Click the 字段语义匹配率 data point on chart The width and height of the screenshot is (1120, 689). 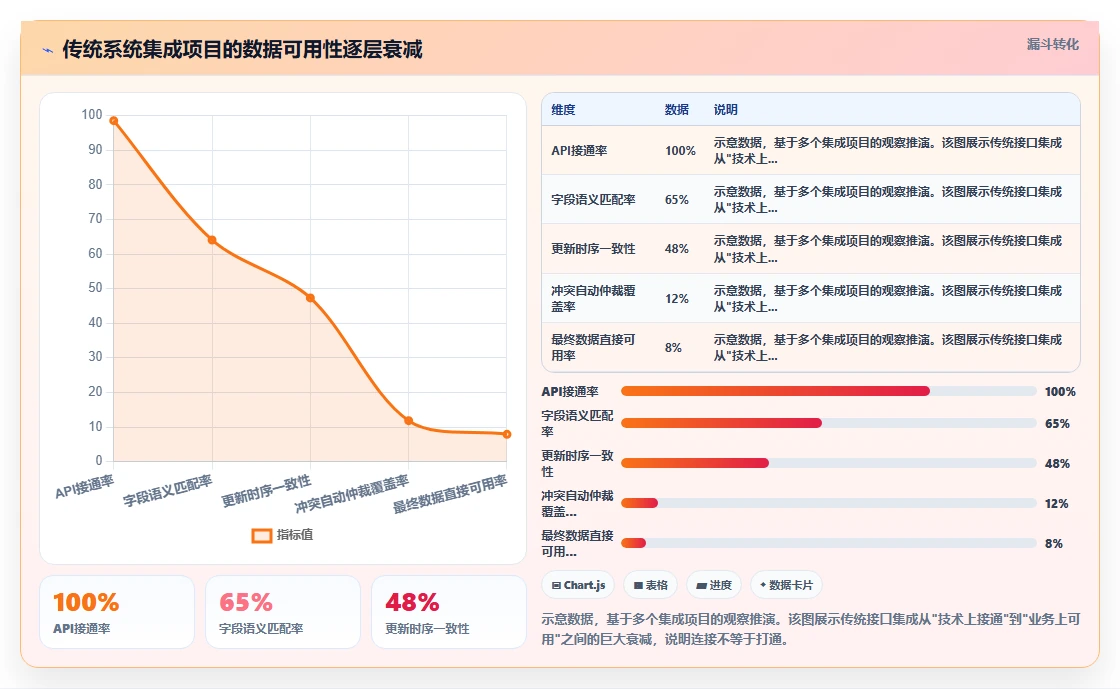click(x=212, y=240)
